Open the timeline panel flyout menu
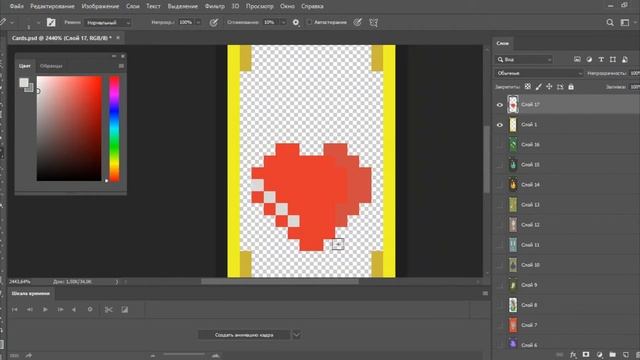Viewport: 640px width, 360px height. click(485, 293)
